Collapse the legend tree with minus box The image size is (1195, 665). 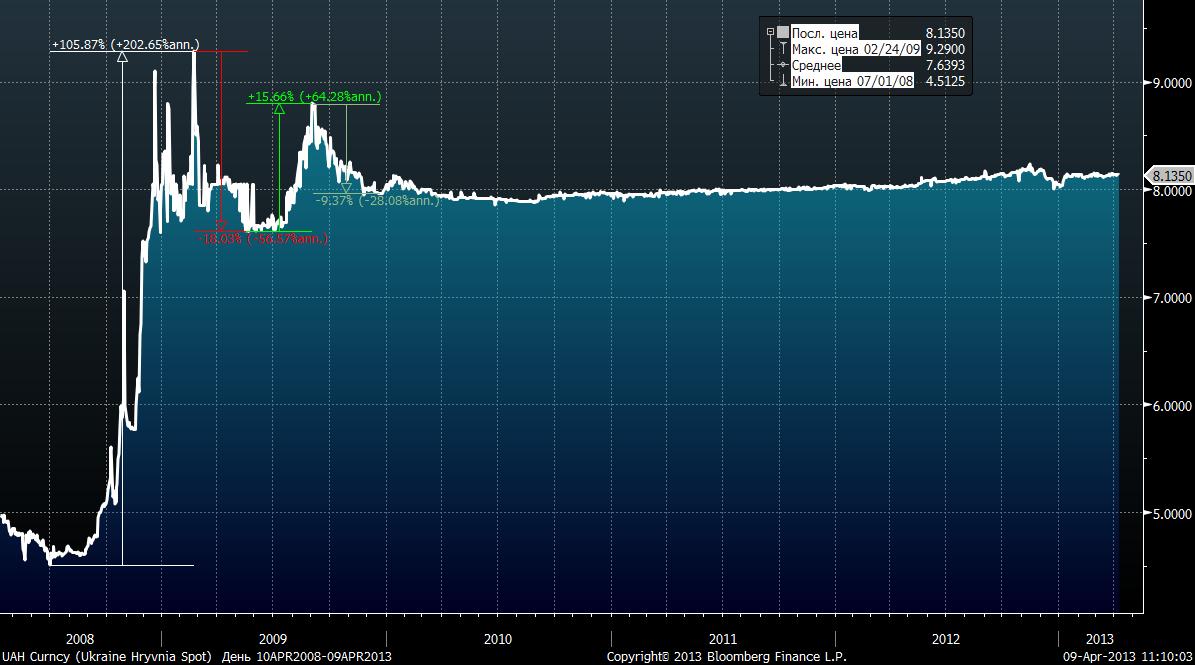[771, 33]
